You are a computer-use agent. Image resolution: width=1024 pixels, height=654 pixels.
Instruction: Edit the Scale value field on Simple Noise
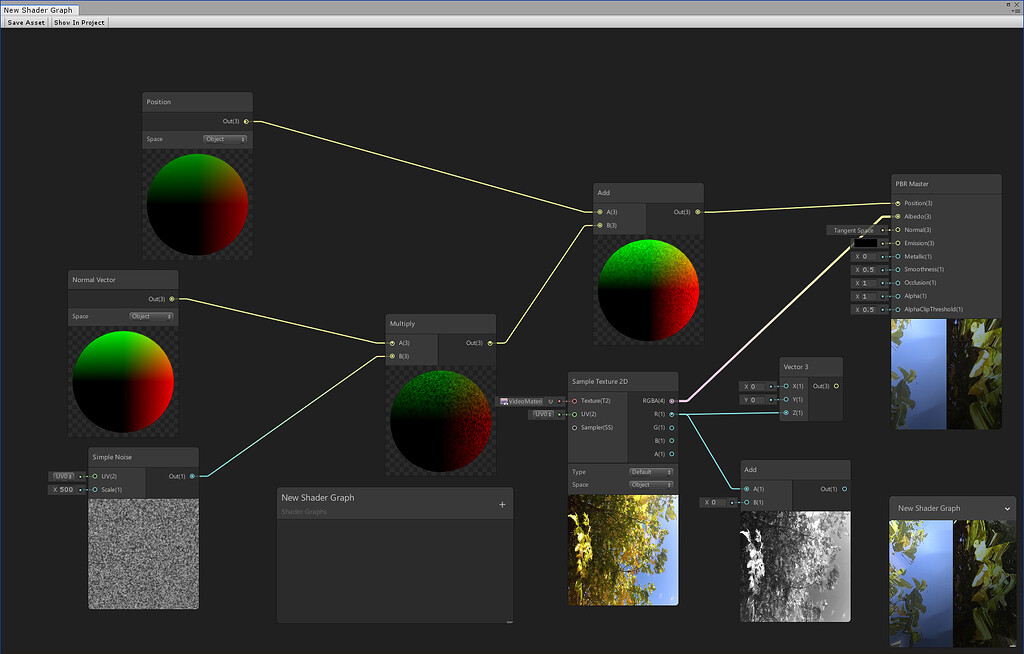click(66, 489)
